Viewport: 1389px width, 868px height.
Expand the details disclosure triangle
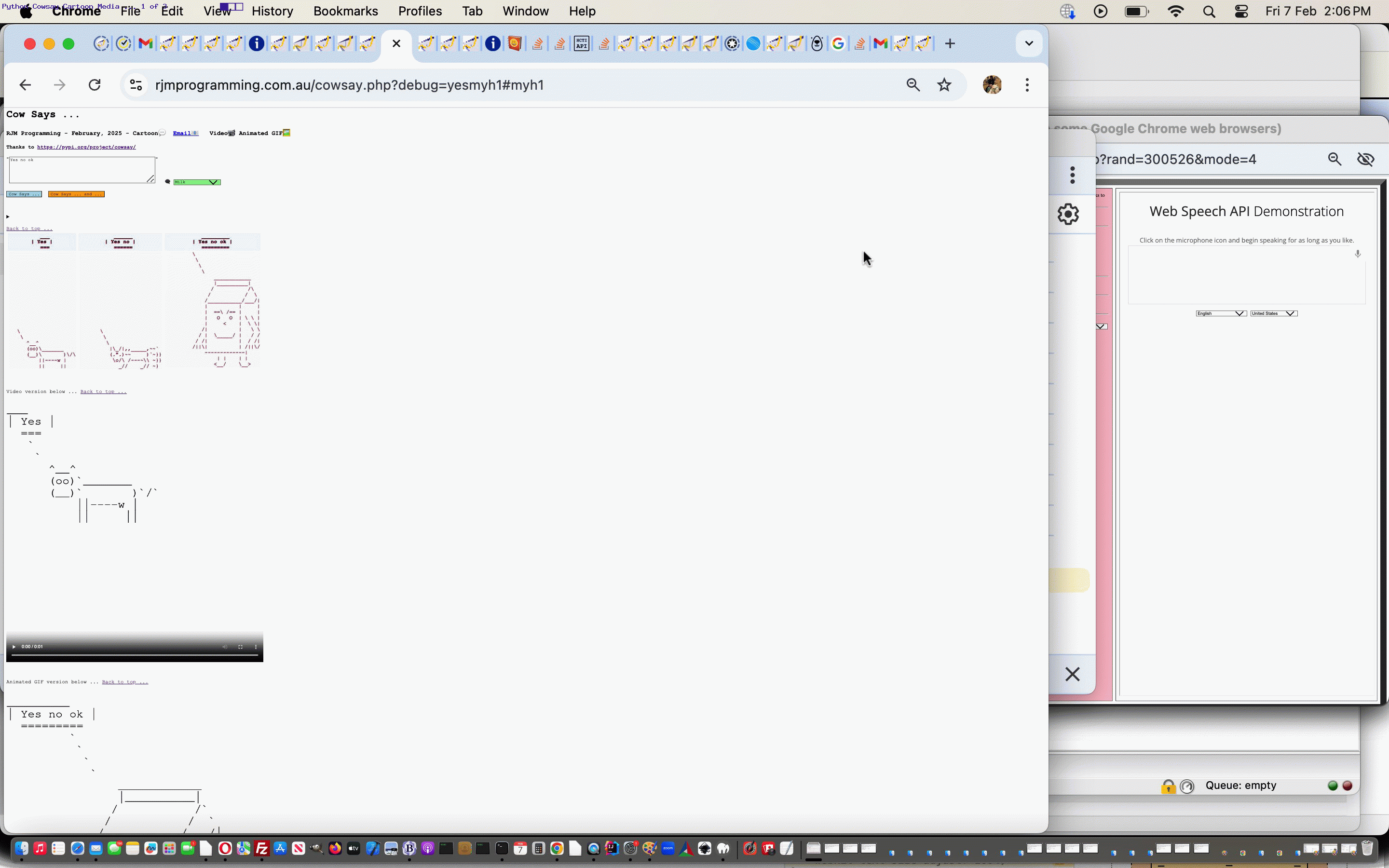8,217
